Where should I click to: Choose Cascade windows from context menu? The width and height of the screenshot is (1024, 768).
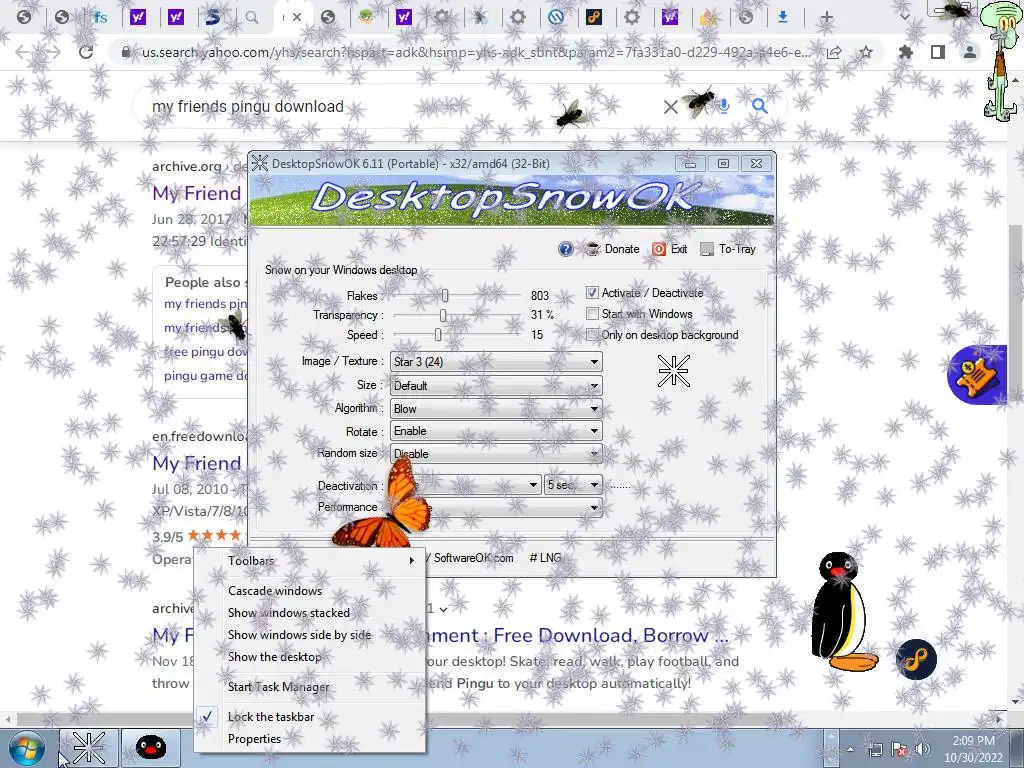point(310,590)
